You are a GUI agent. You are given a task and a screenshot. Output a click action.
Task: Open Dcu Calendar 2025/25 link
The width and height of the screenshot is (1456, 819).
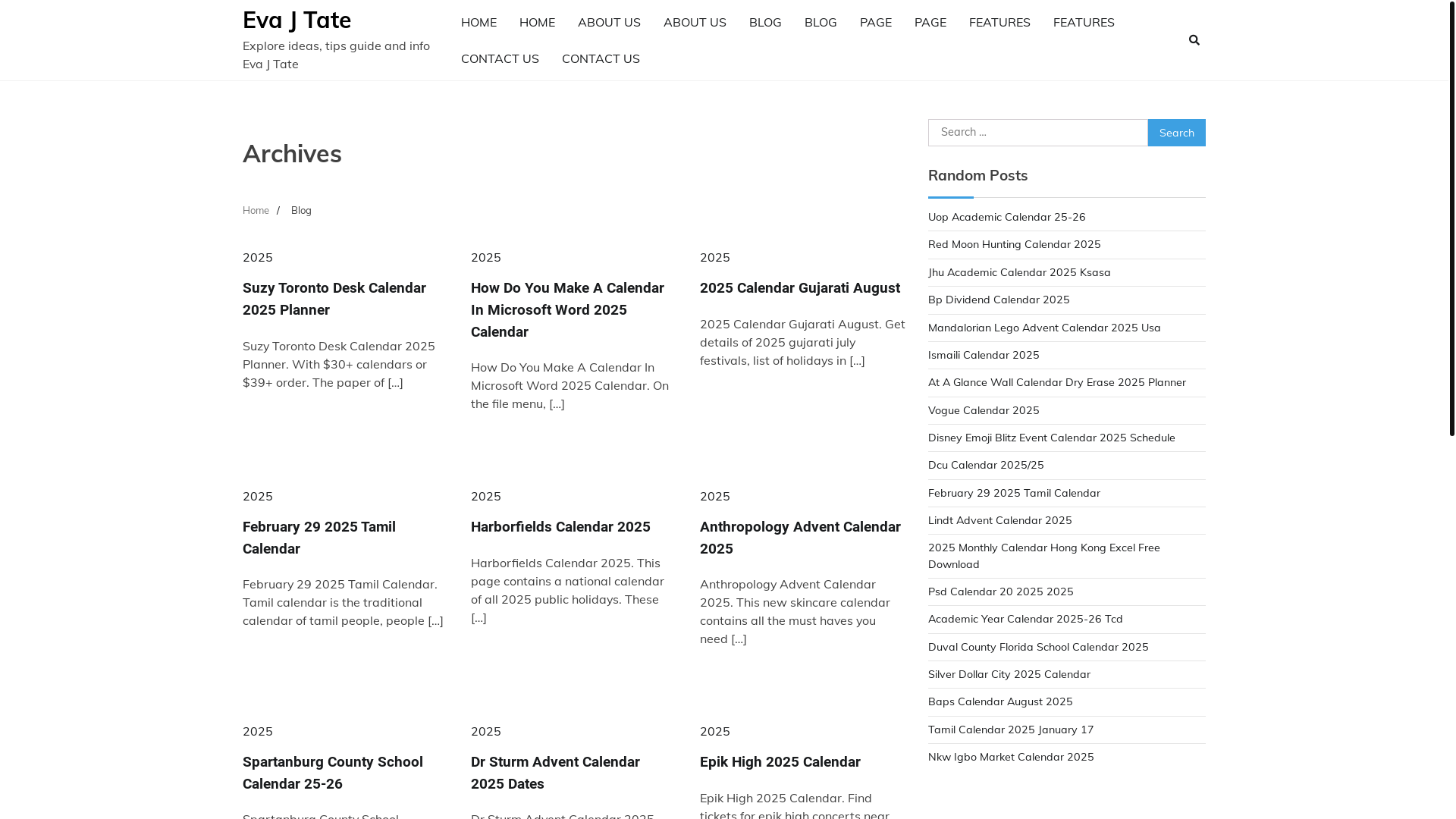[x=986, y=465]
